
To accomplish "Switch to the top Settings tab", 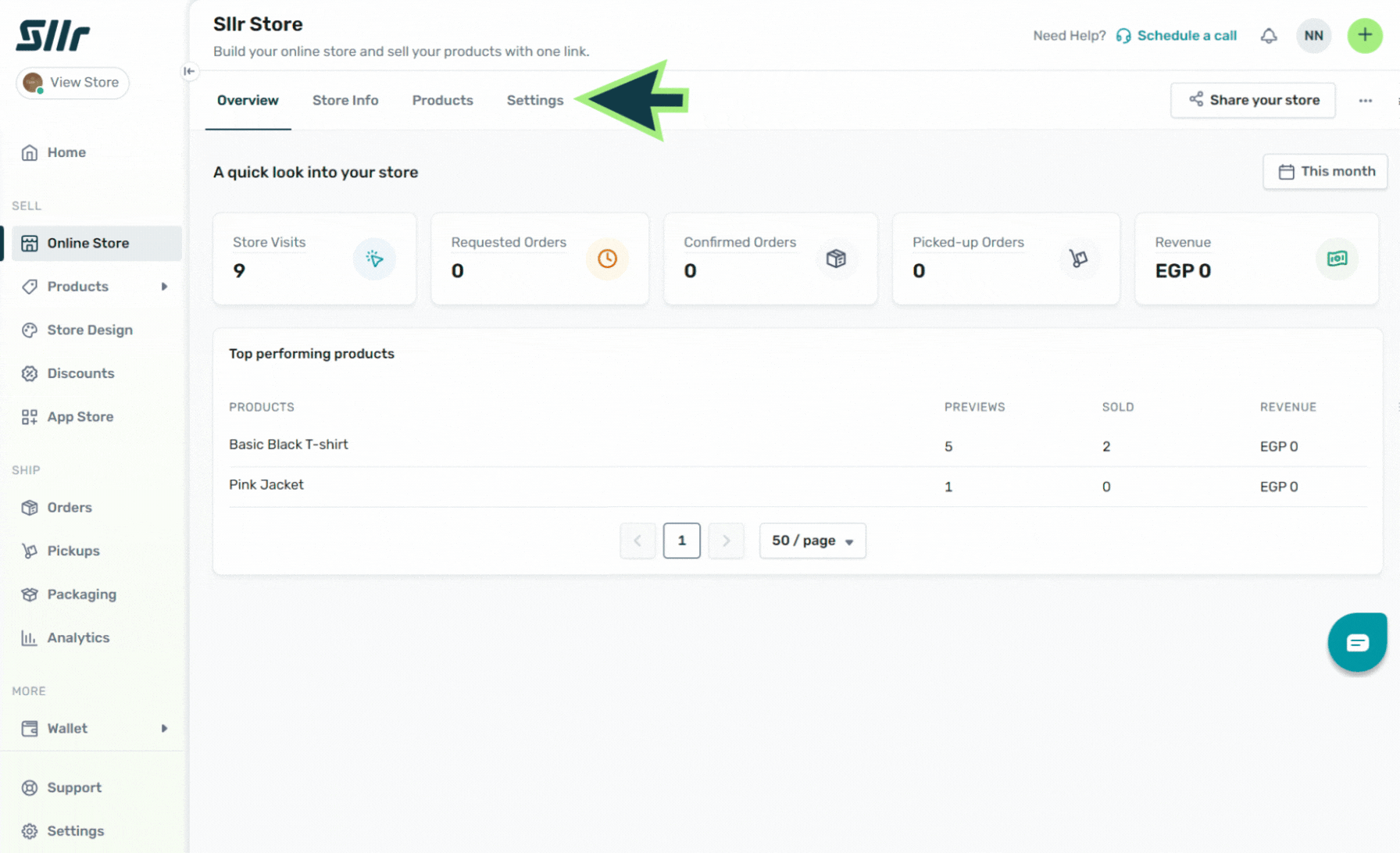I will click(x=535, y=101).
